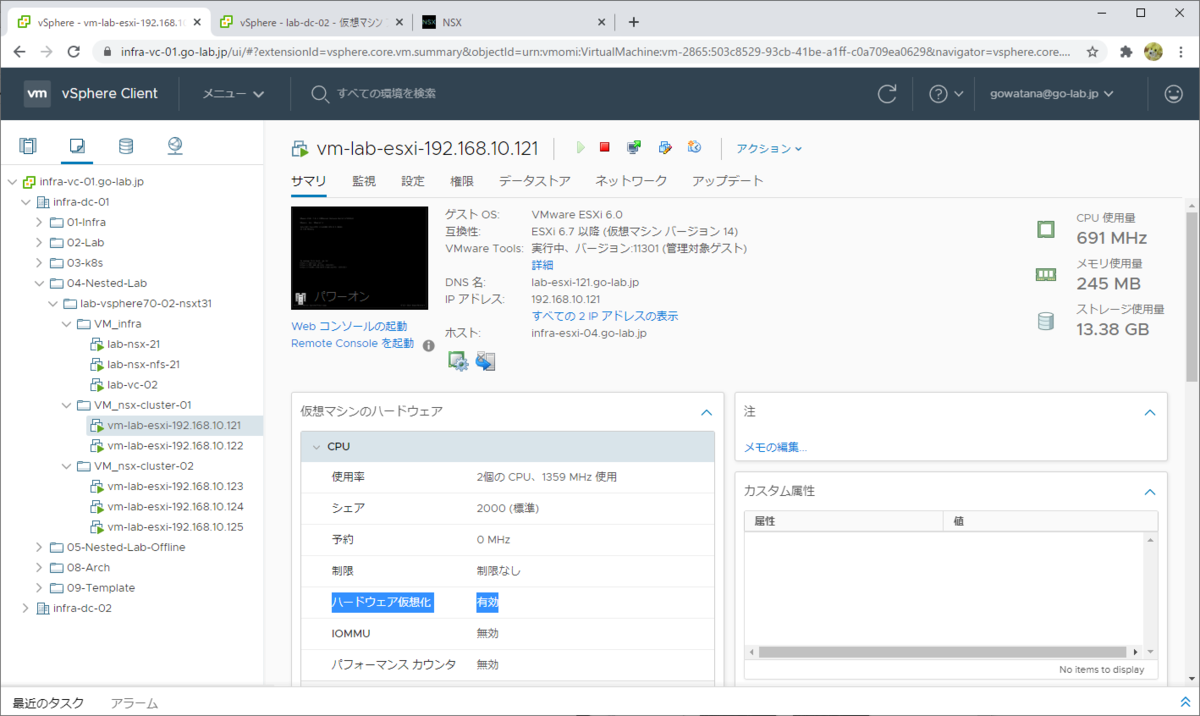
Task: Select vm-lab-esxi-192.168.10.122 in the tree
Action: (175, 445)
